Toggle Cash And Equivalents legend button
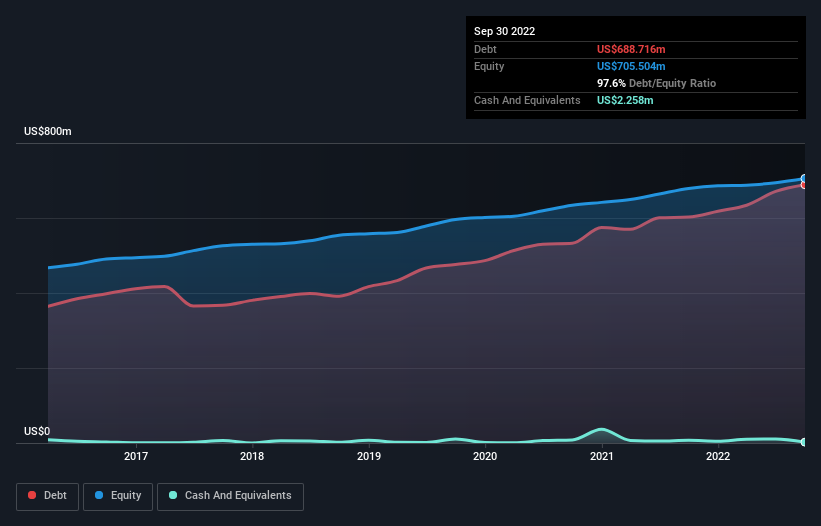821x526 pixels. point(230,496)
